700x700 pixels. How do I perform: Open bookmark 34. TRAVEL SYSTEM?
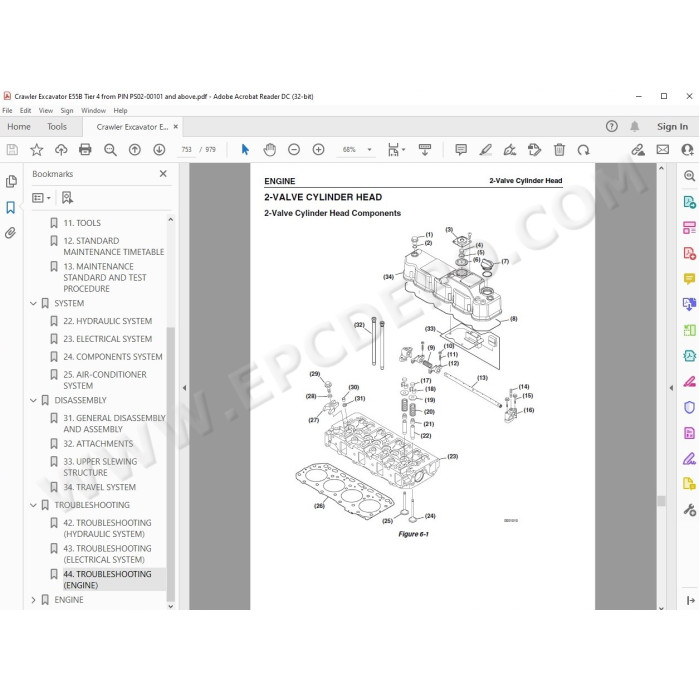click(x=99, y=487)
